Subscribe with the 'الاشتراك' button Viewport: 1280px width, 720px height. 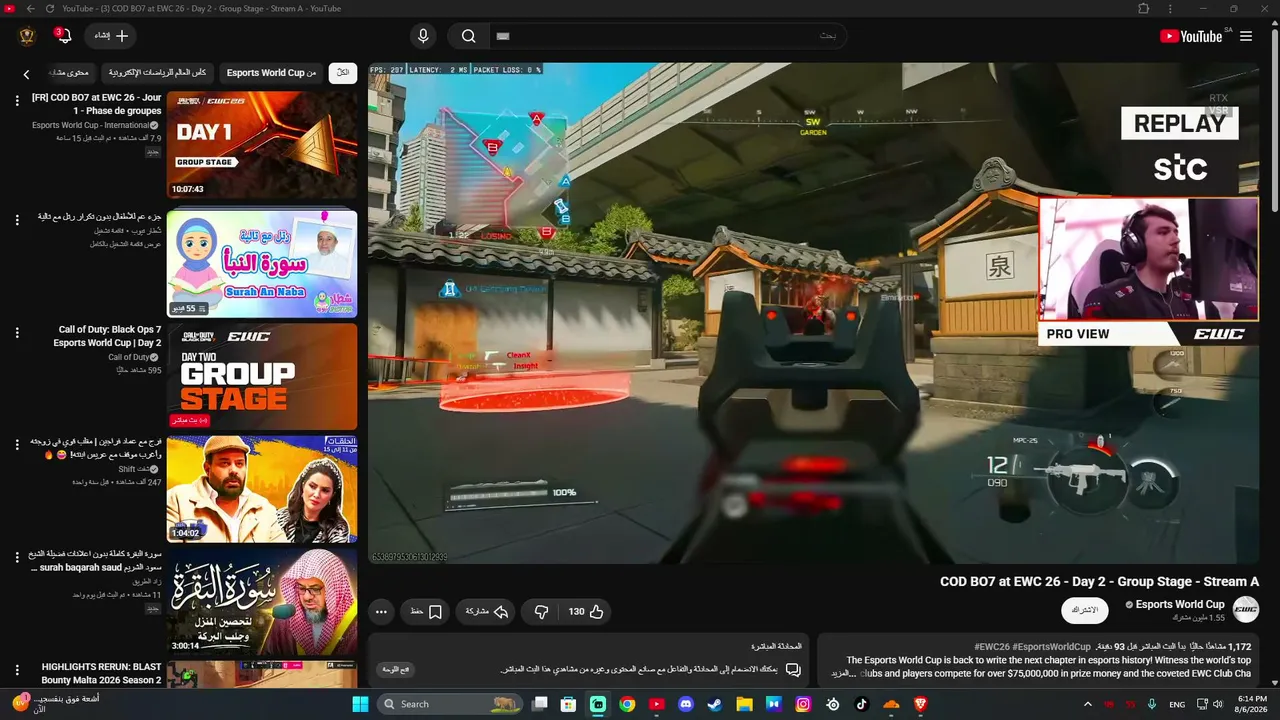(x=1084, y=610)
